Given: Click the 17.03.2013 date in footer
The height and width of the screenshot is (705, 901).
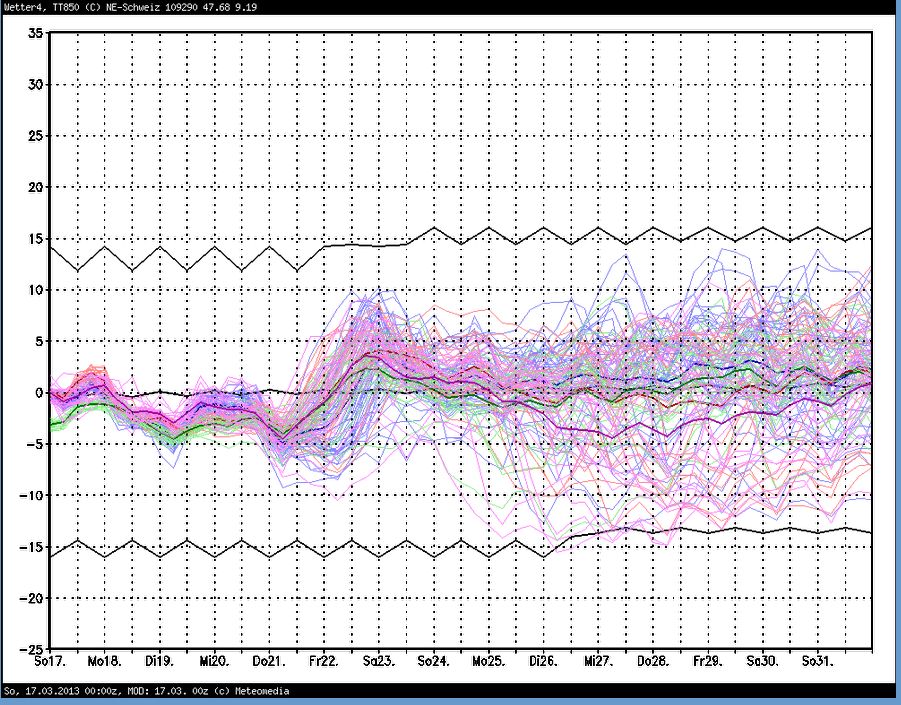Looking at the screenshot, I should pos(52,691).
